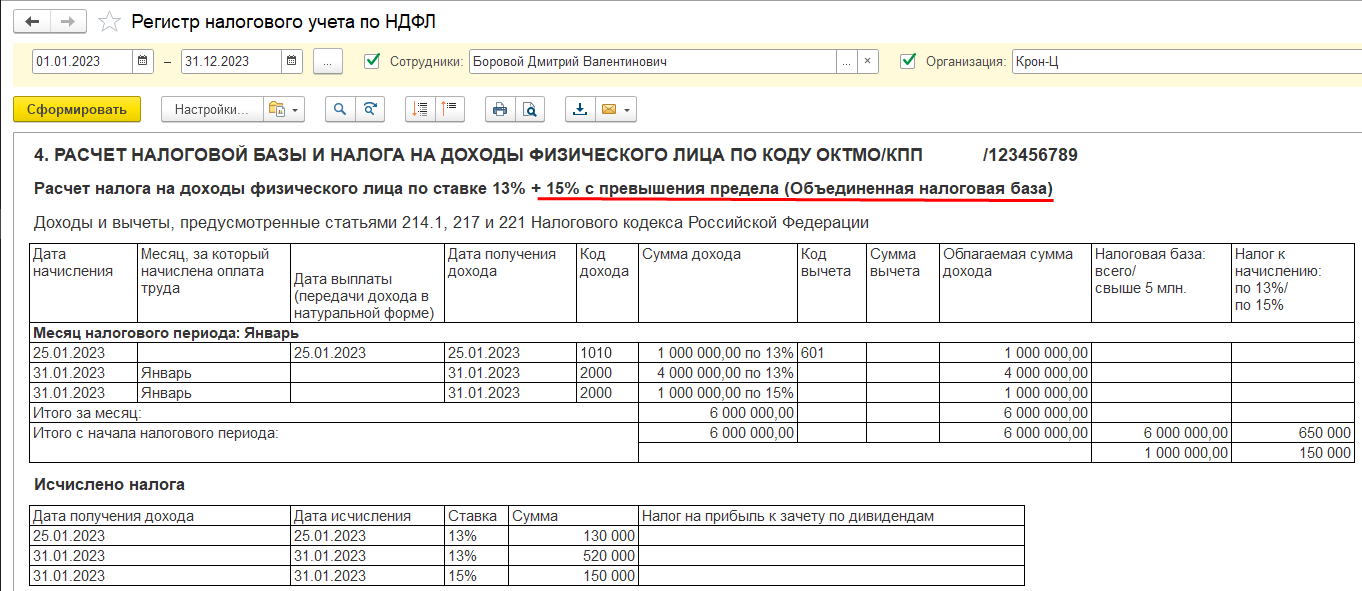Click the period selection ellipsis button
This screenshot has width=1362, height=591.
pyautogui.click(x=328, y=61)
